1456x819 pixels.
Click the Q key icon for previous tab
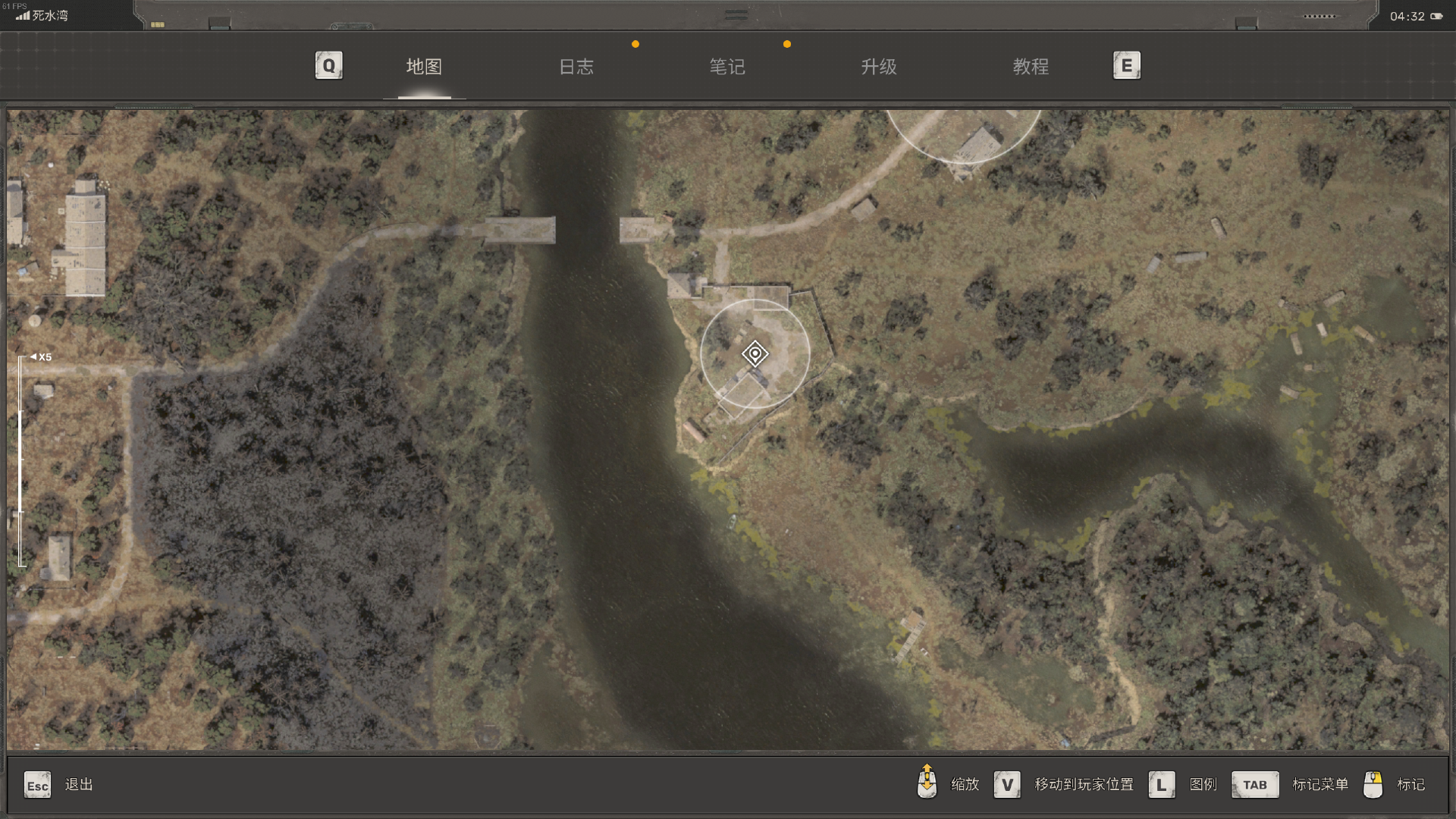coord(328,65)
